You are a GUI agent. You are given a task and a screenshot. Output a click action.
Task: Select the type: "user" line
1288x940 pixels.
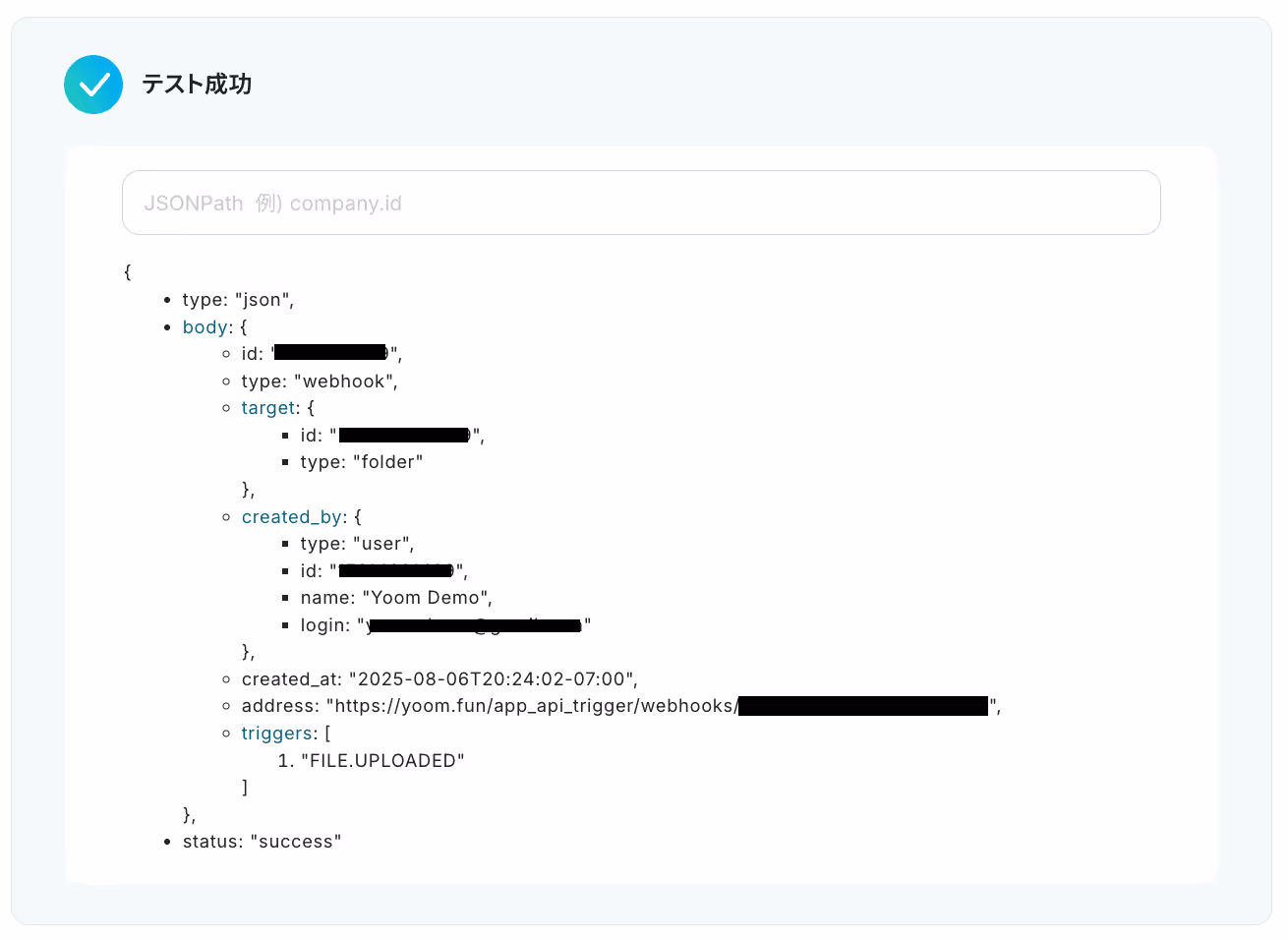pos(358,544)
